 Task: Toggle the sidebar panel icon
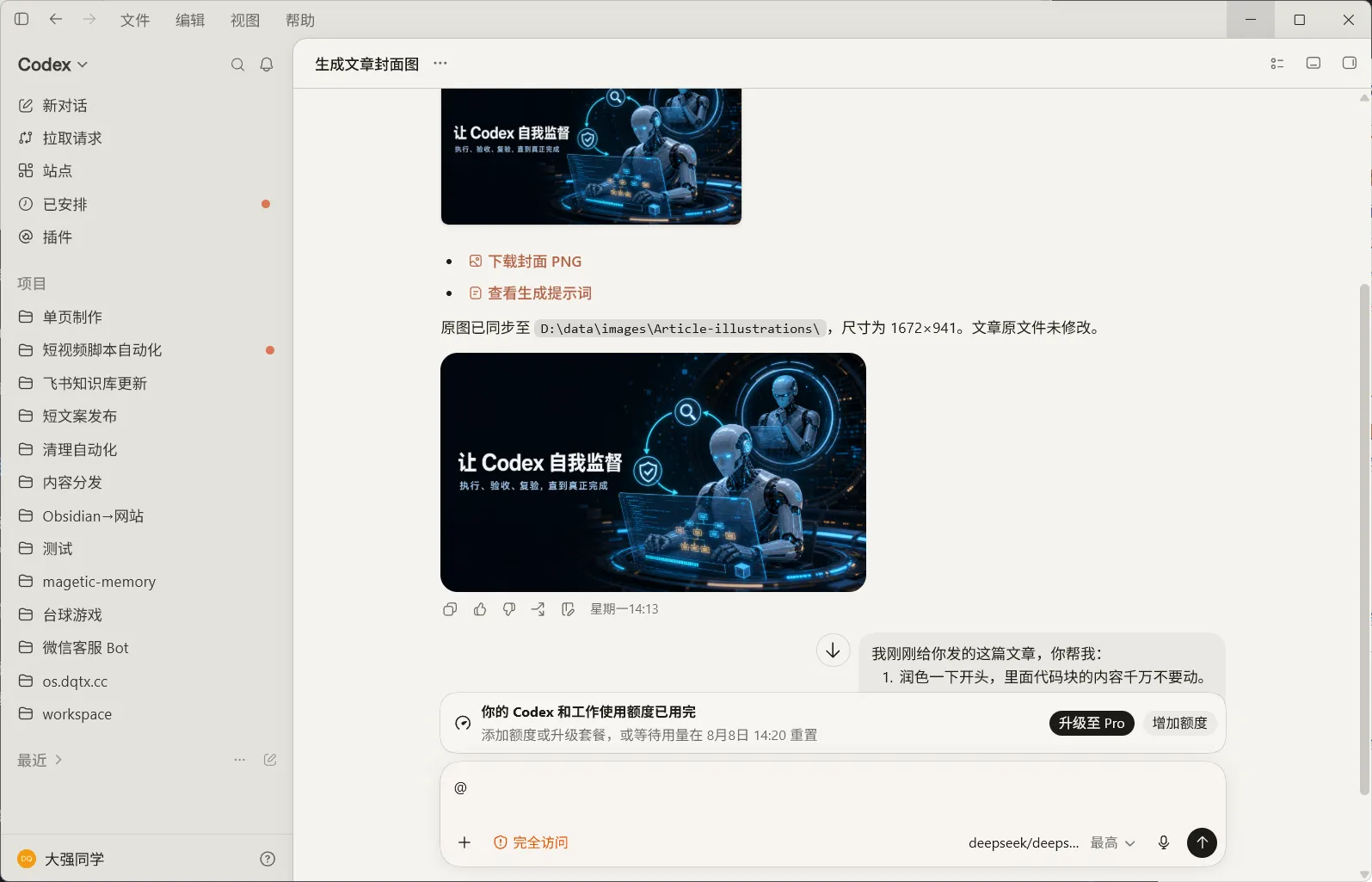click(22, 19)
